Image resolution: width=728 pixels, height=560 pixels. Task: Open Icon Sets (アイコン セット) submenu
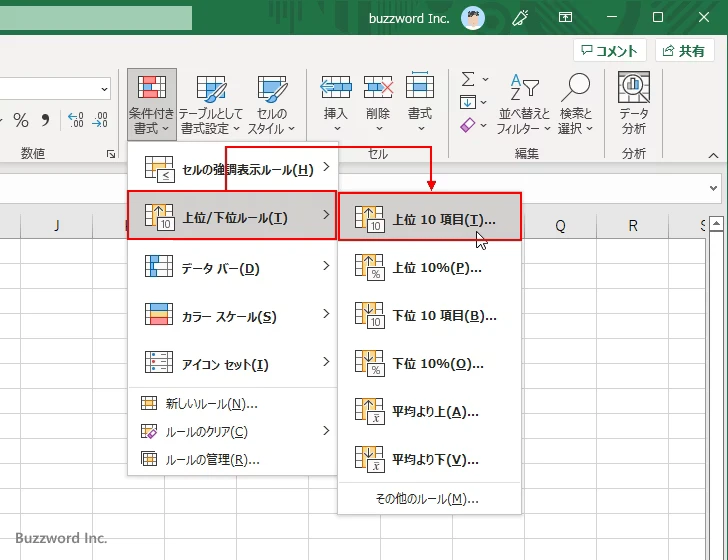pyautogui.click(x=233, y=363)
